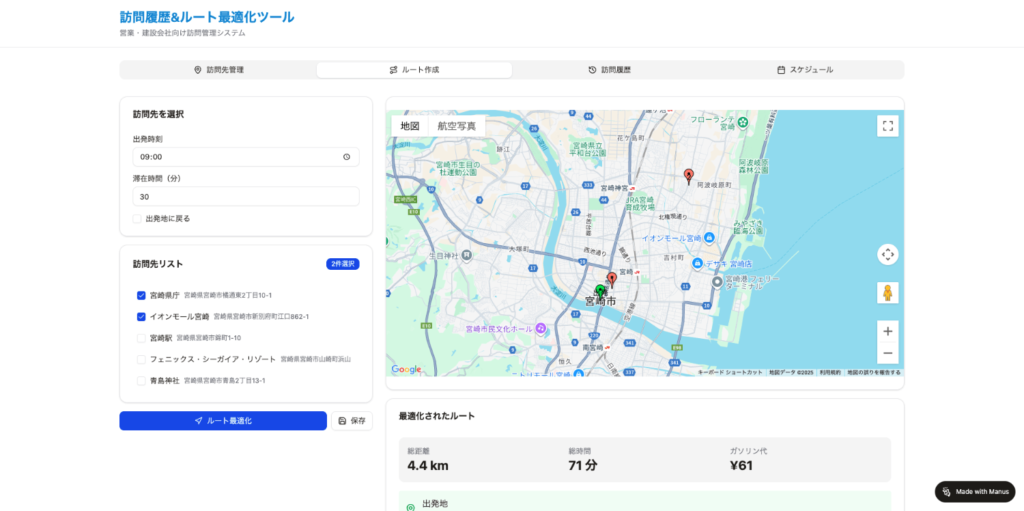Open the 訪問履歴 tab
The width and height of the screenshot is (1024, 511).
[x=609, y=70]
